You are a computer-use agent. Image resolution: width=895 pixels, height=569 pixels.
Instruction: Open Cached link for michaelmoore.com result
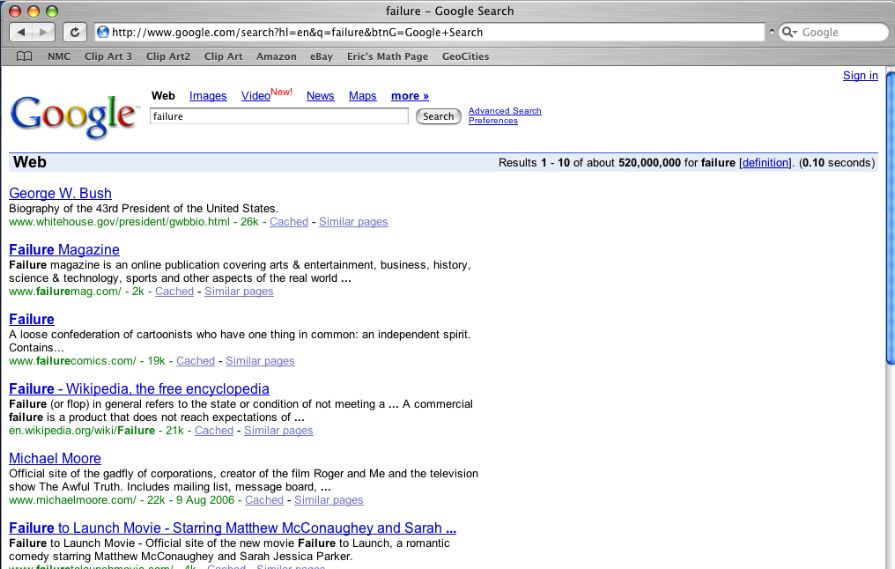(264, 500)
